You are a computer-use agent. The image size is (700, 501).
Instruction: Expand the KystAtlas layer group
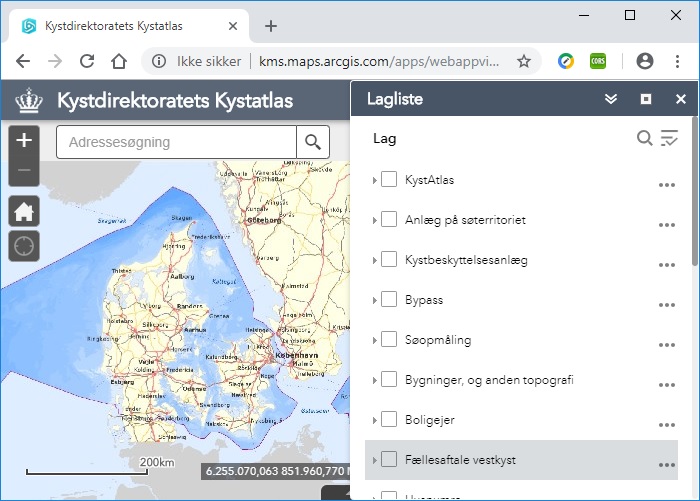pos(375,180)
